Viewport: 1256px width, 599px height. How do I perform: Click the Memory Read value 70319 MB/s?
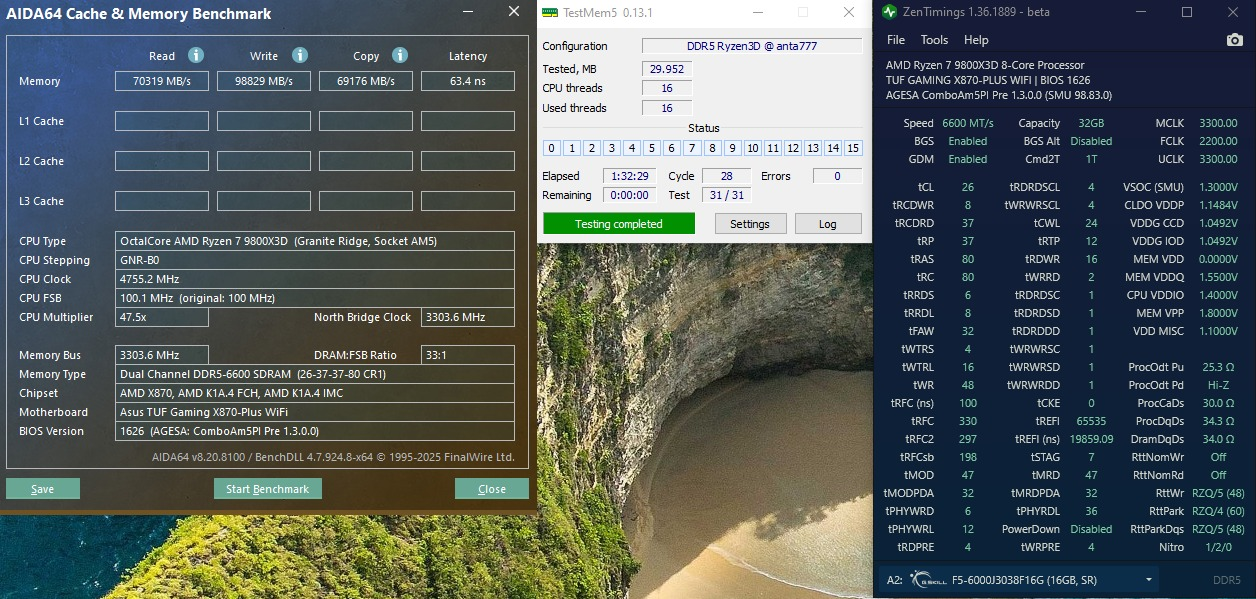(162, 81)
